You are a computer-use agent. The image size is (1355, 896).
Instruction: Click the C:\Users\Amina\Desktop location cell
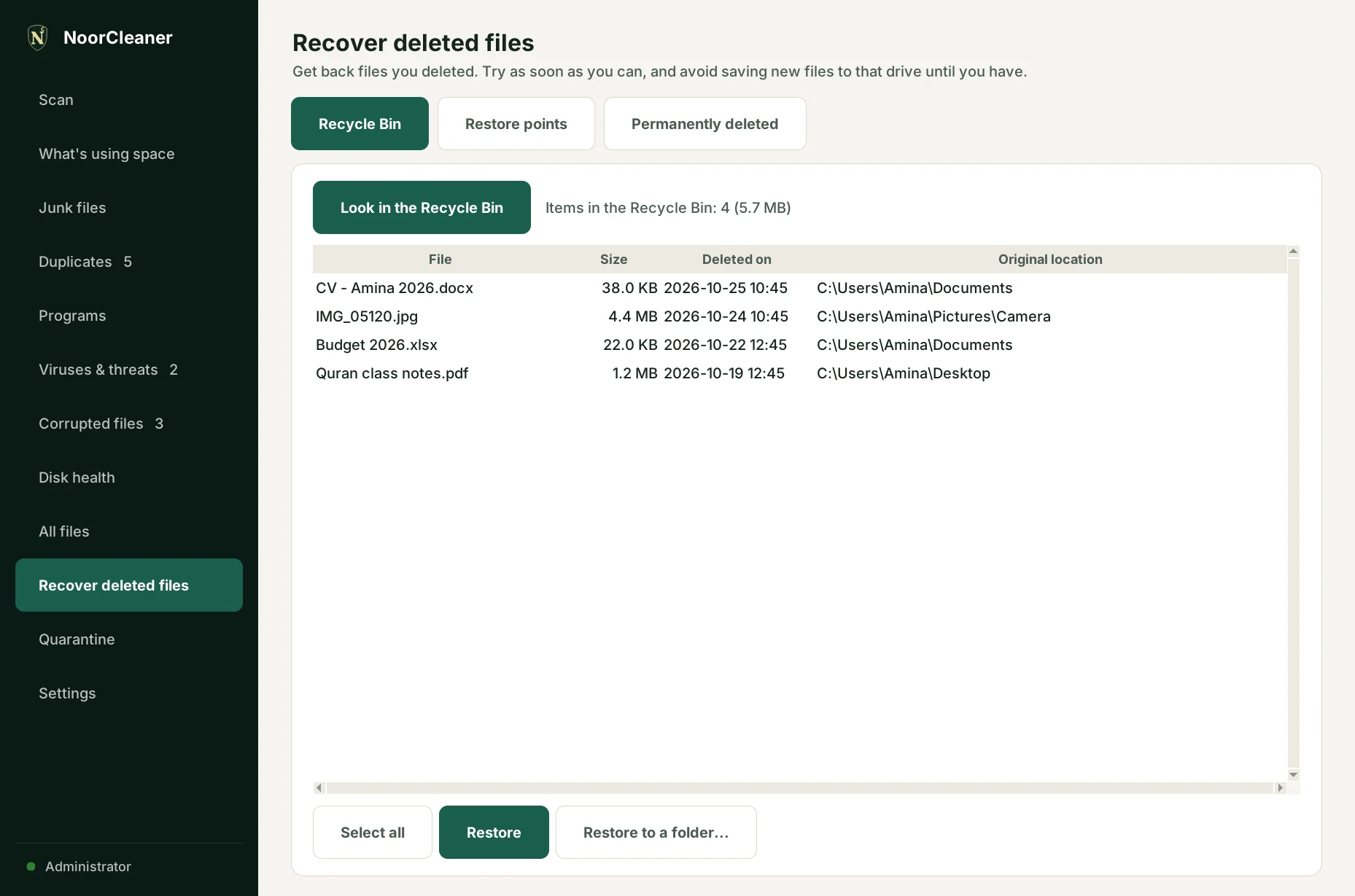coord(904,373)
